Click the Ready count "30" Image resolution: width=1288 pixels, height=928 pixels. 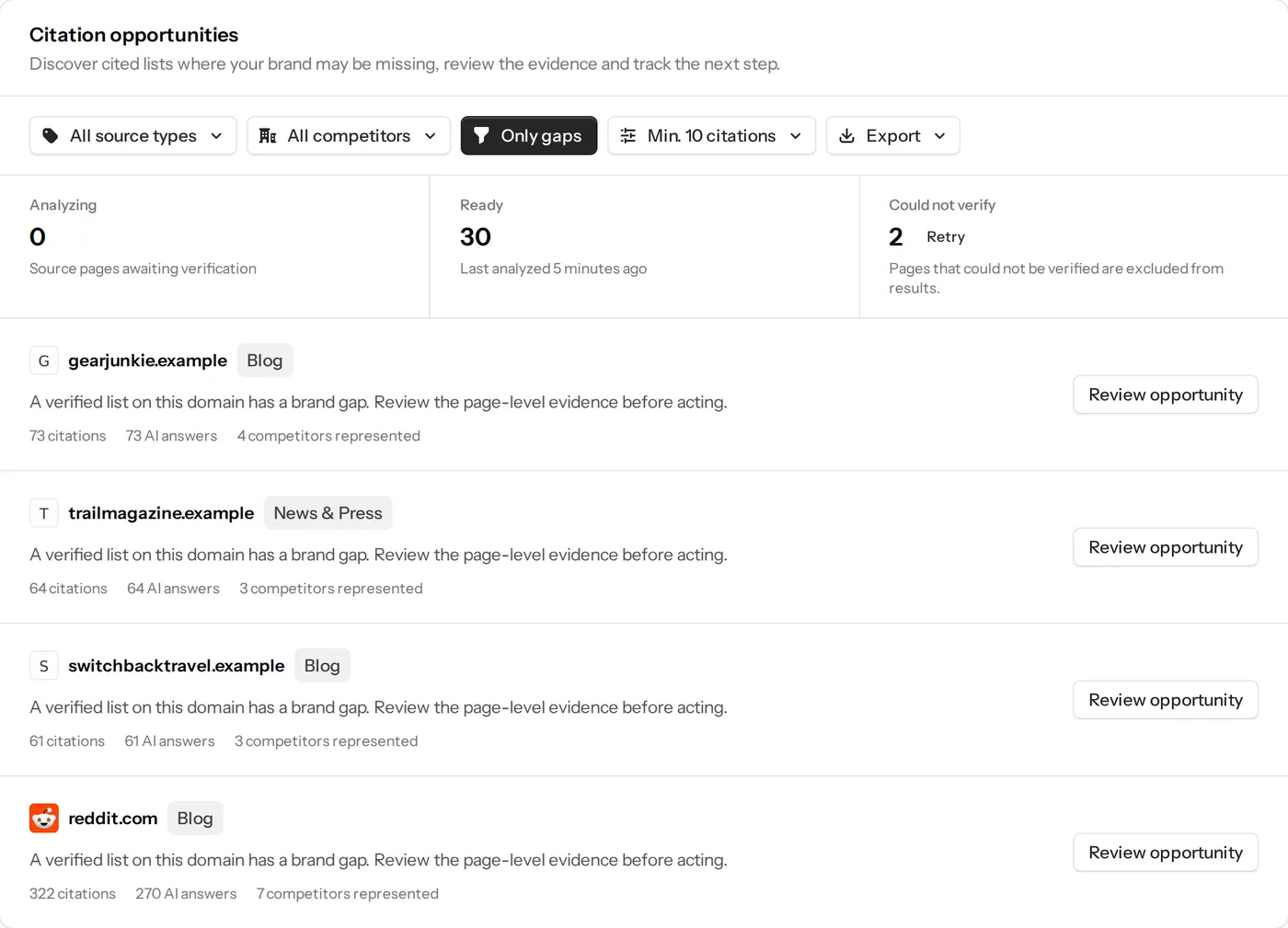click(476, 236)
